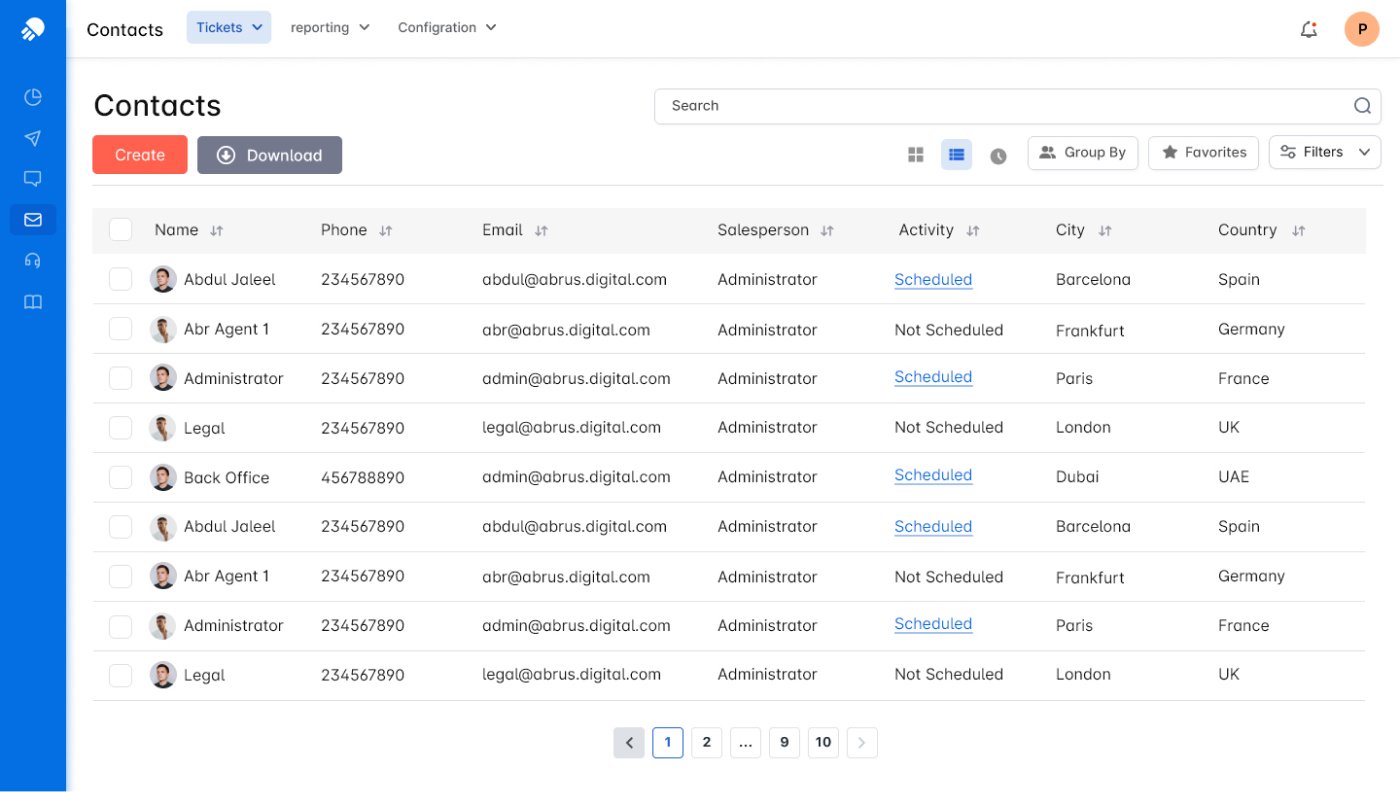This screenshot has width=1400, height=792.
Task: Sort table by Country column
Action: click(x=1298, y=231)
